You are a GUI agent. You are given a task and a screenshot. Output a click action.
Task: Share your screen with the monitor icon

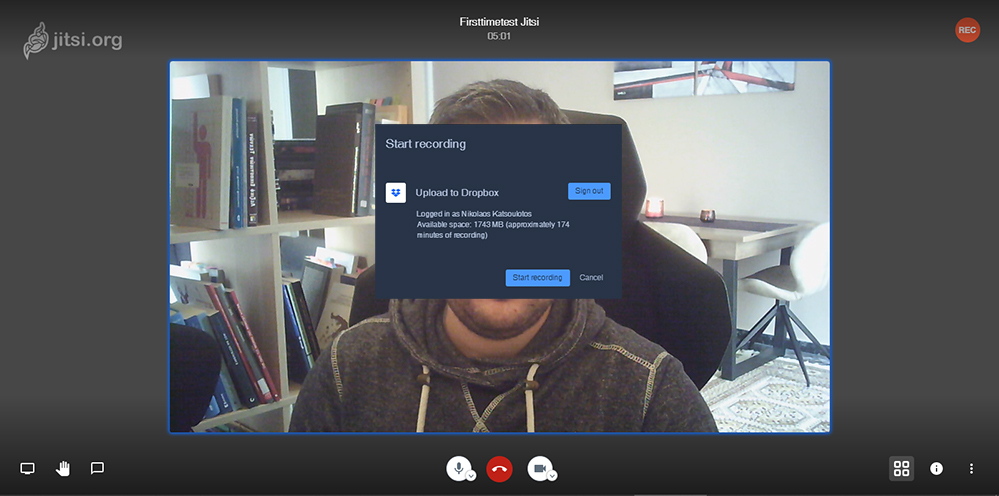coord(27,469)
